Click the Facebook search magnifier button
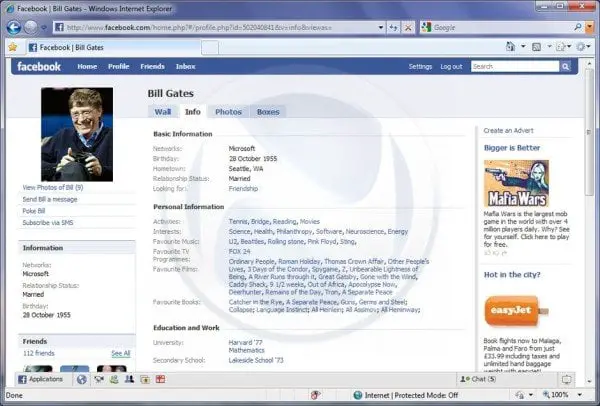The height and width of the screenshot is (406, 600). (566, 67)
